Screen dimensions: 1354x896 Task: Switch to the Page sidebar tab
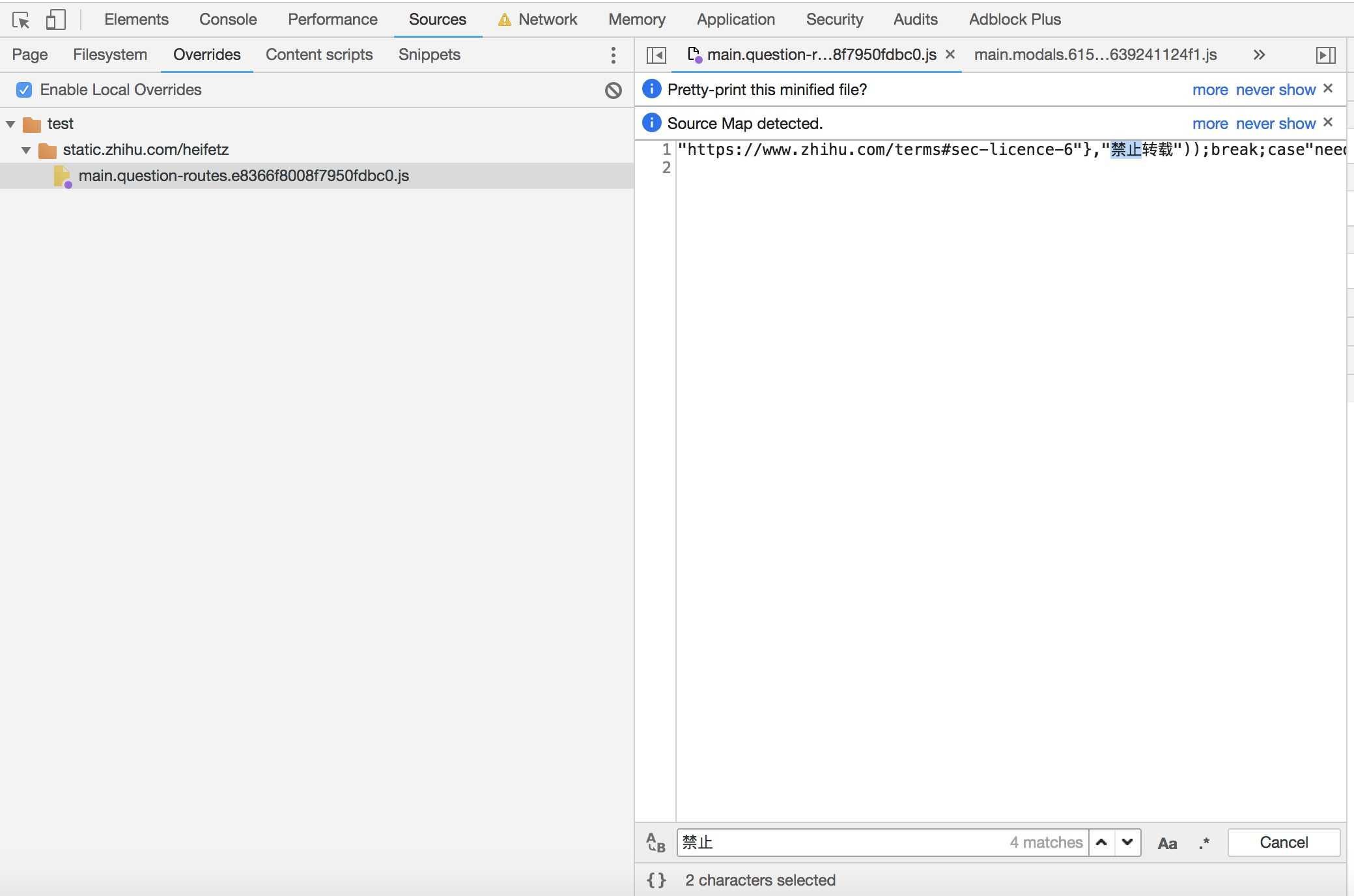pos(30,55)
